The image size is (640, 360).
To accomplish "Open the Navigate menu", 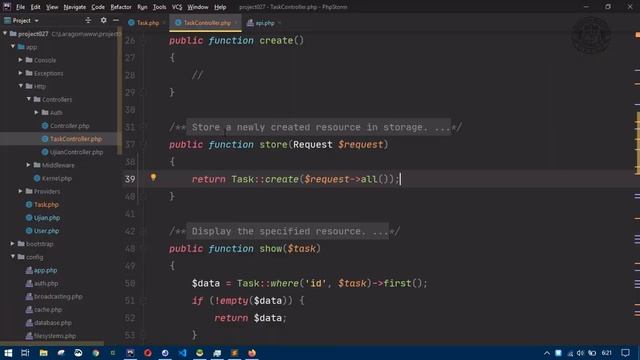I will (x=75, y=7).
